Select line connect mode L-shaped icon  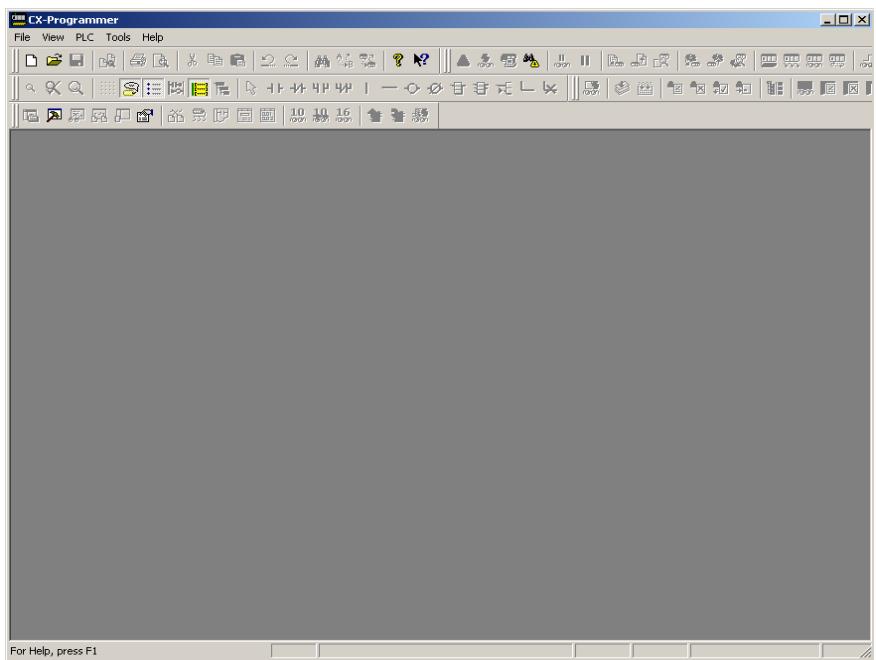pyautogui.click(x=527, y=88)
